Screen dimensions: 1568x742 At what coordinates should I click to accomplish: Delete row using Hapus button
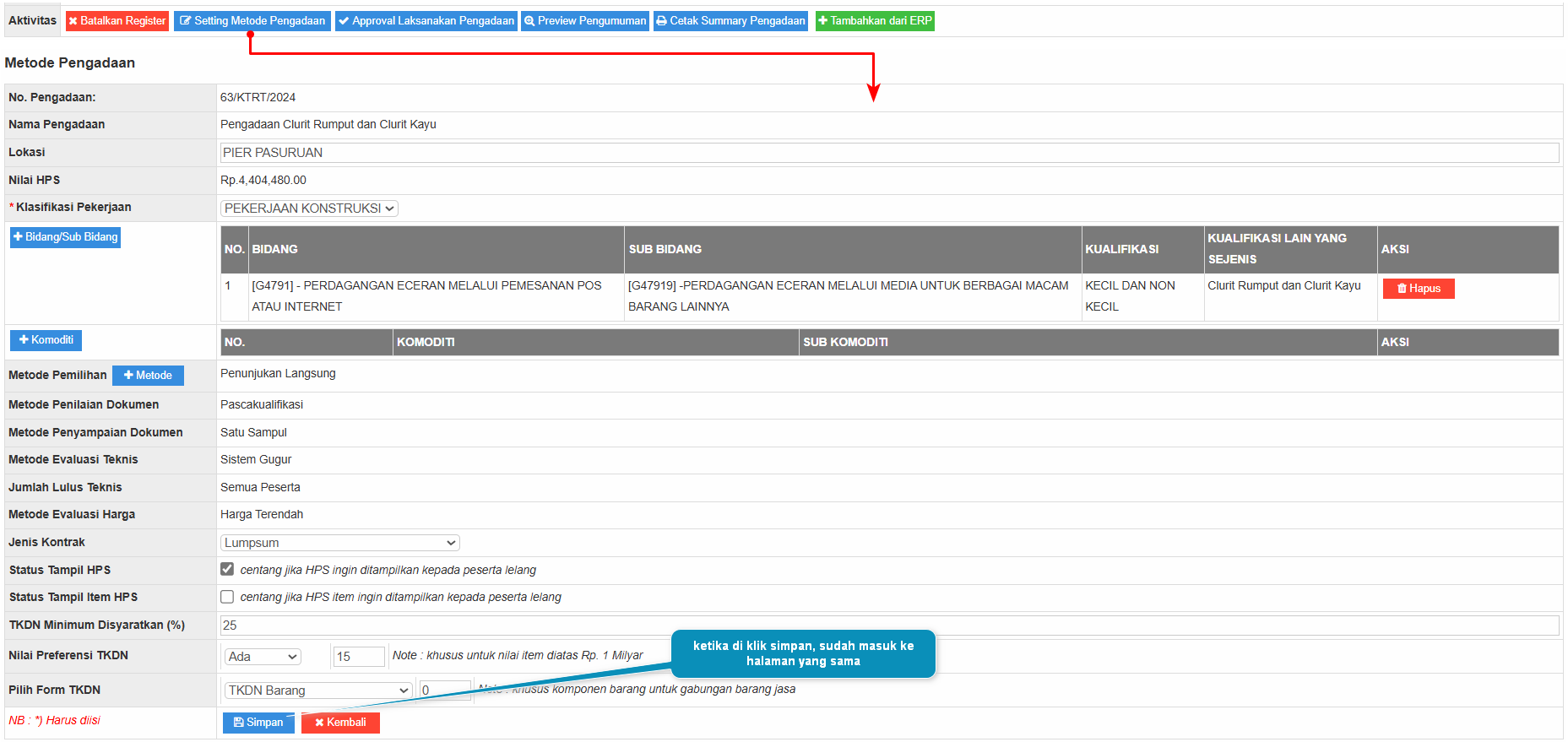pyautogui.click(x=1418, y=289)
